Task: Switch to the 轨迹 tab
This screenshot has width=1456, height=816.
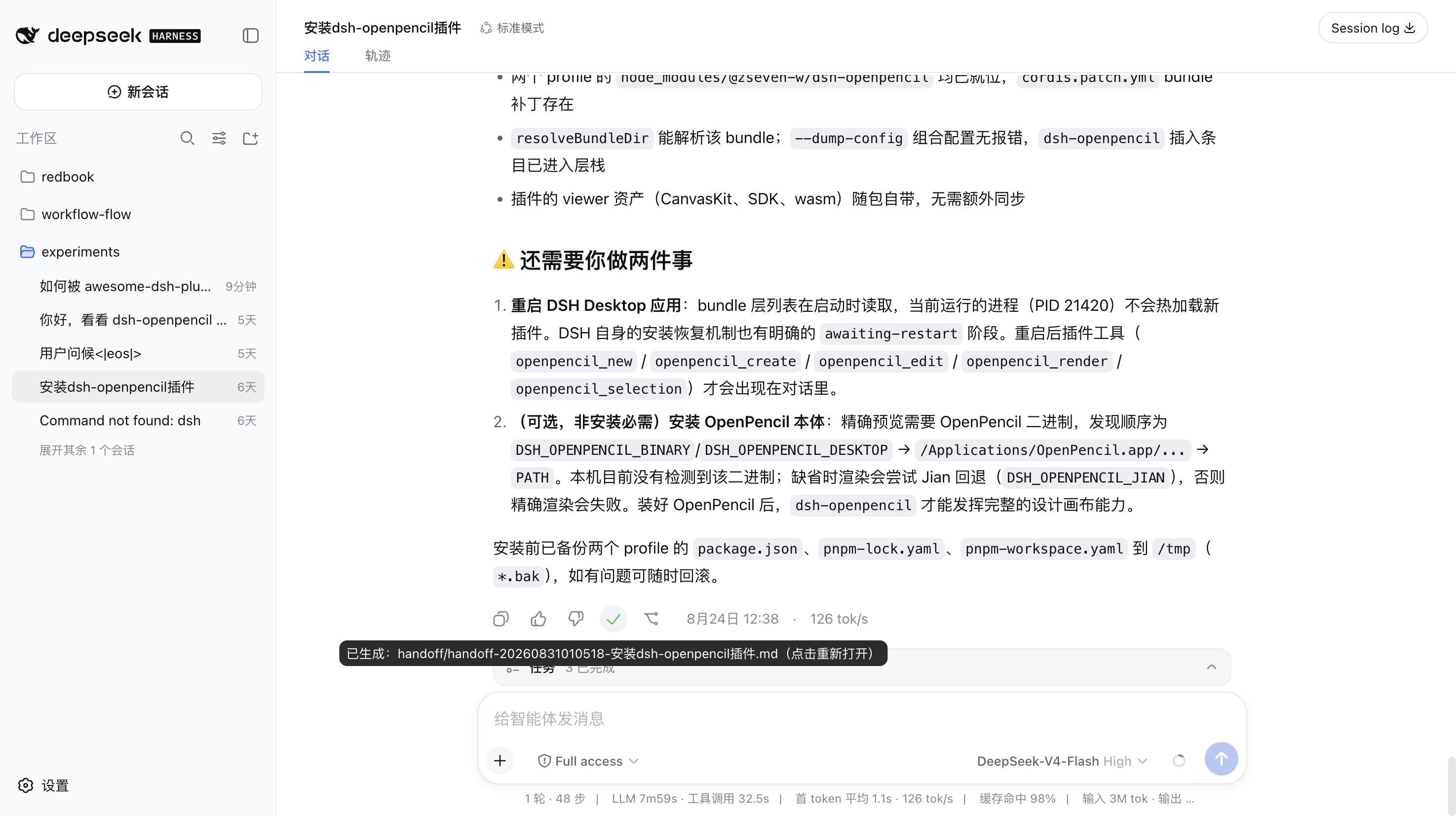Action: pyautogui.click(x=378, y=56)
